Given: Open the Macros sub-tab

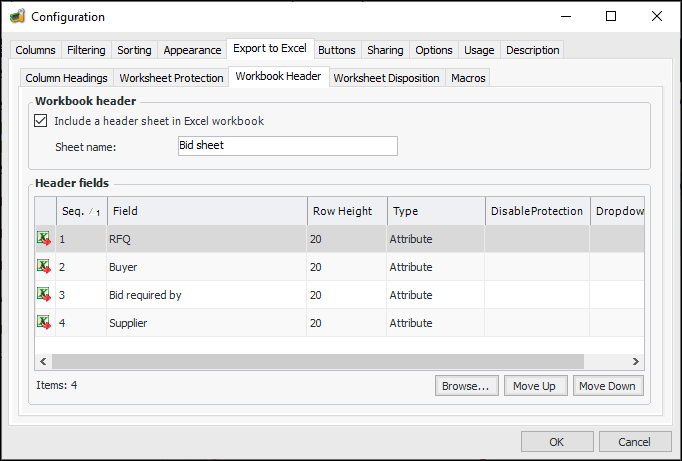Looking at the screenshot, I should point(468,78).
